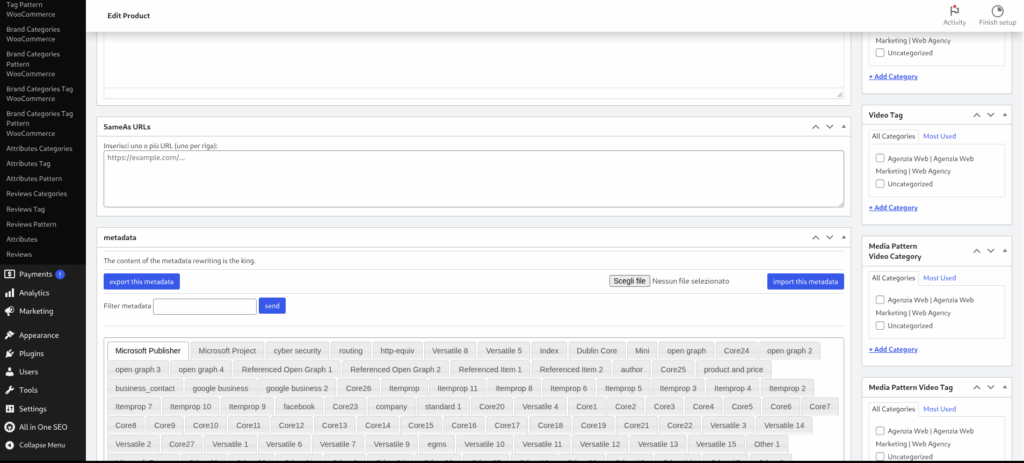The image size is (1024, 463).
Task: Move SameAs URLs panel down
Action: (x=829, y=127)
